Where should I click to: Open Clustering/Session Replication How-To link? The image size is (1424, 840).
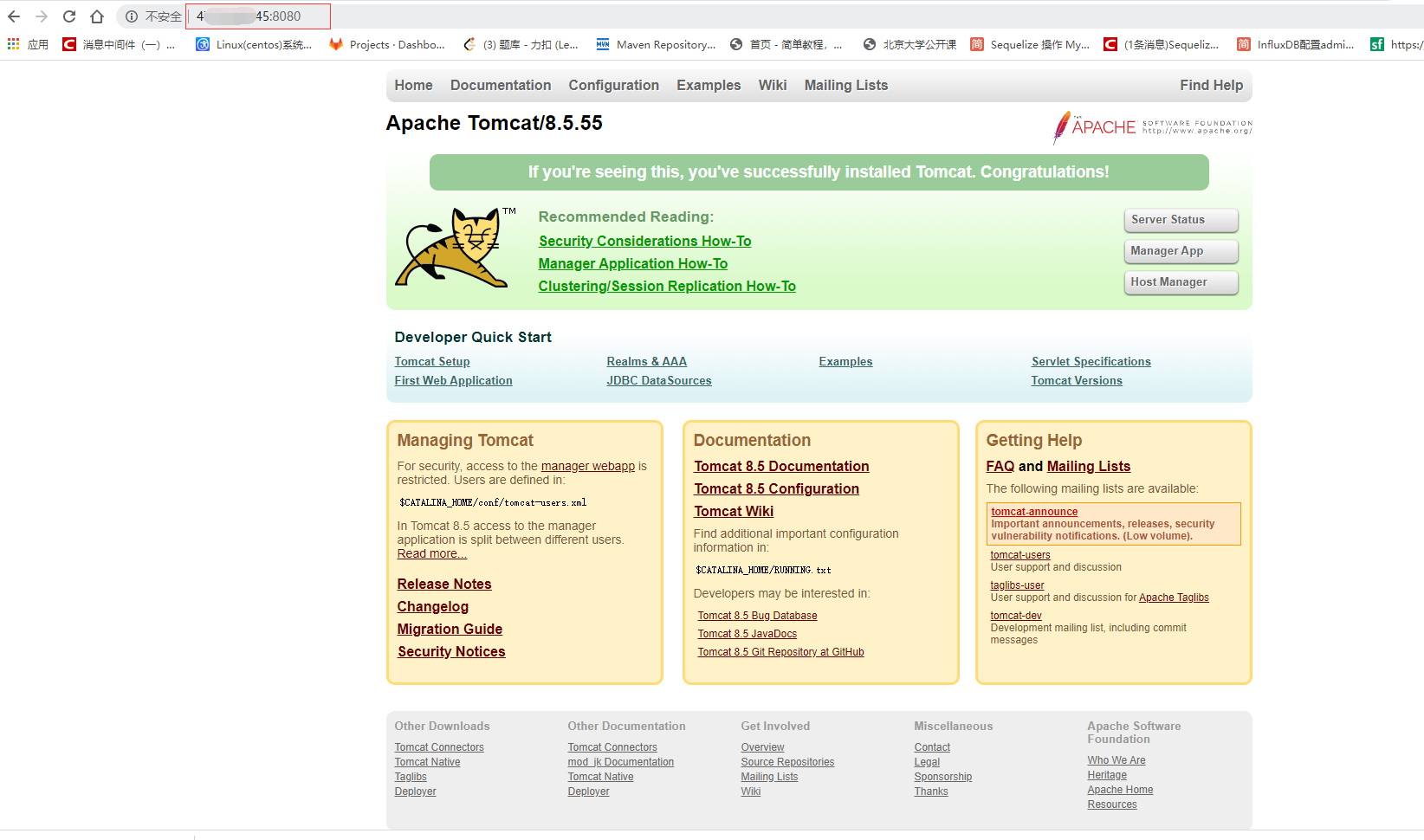click(667, 286)
